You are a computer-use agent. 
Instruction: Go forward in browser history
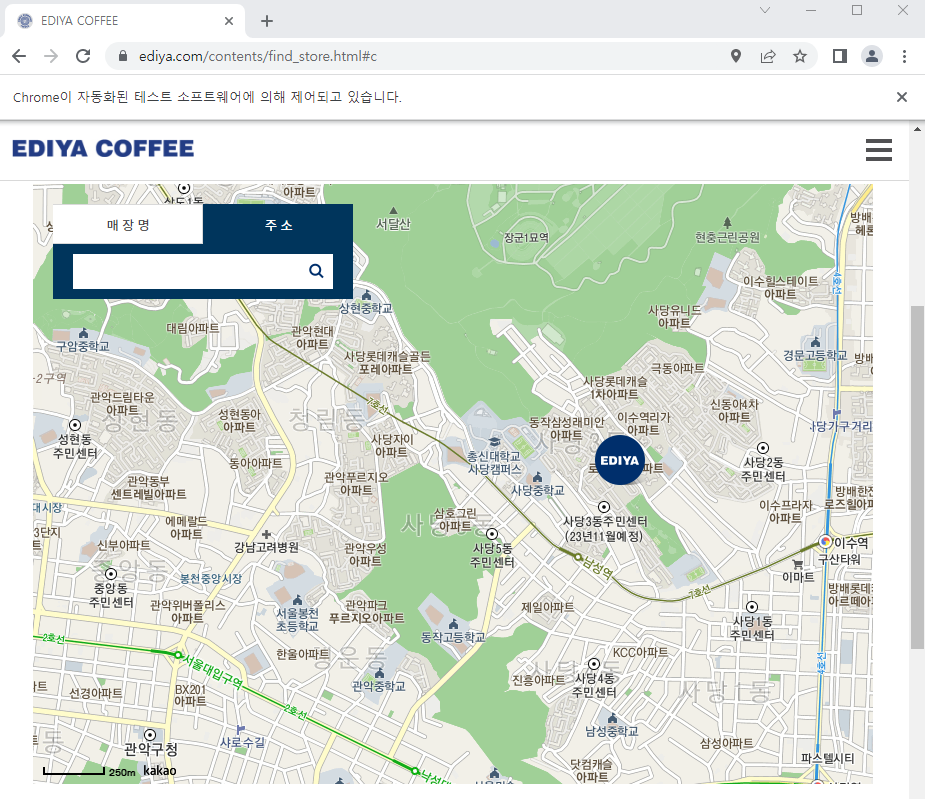pyautogui.click(x=51, y=56)
